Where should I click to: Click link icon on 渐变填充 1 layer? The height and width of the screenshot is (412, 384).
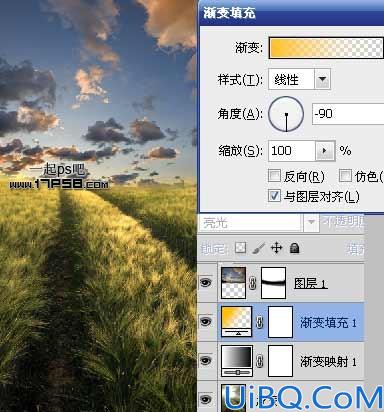pyautogui.click(x=260, y=322)
